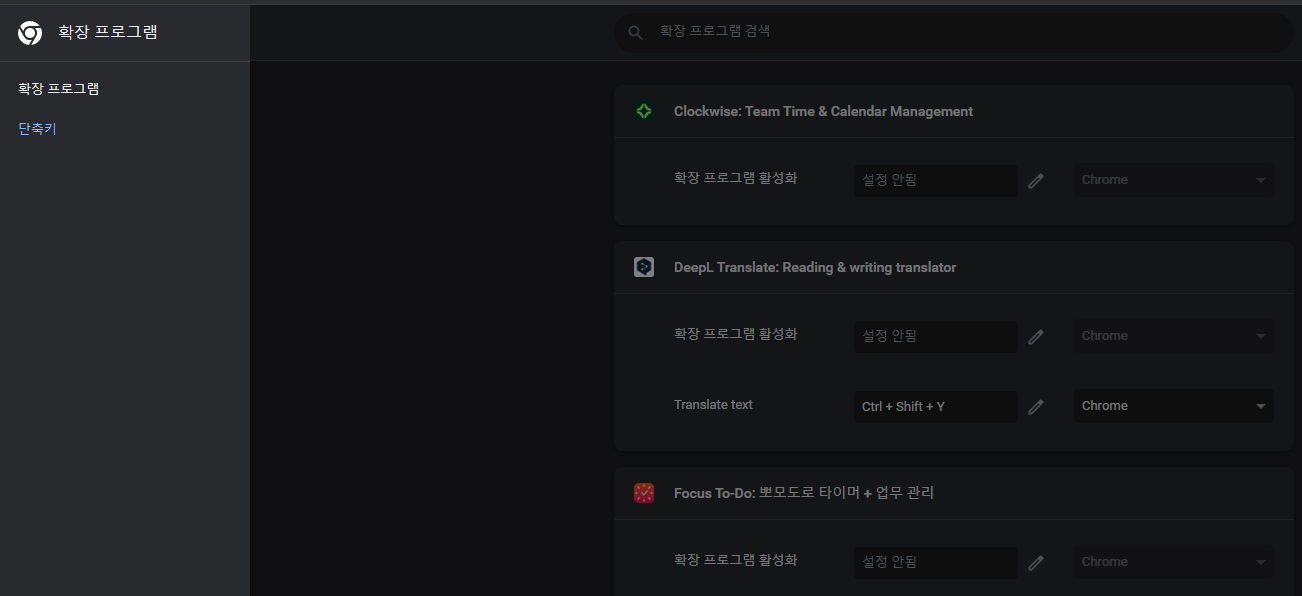The height and width of the screenshot is (596, 1302).
Task: Select 확장 프로그램 in the sidebar
Action: pos(59,89)
